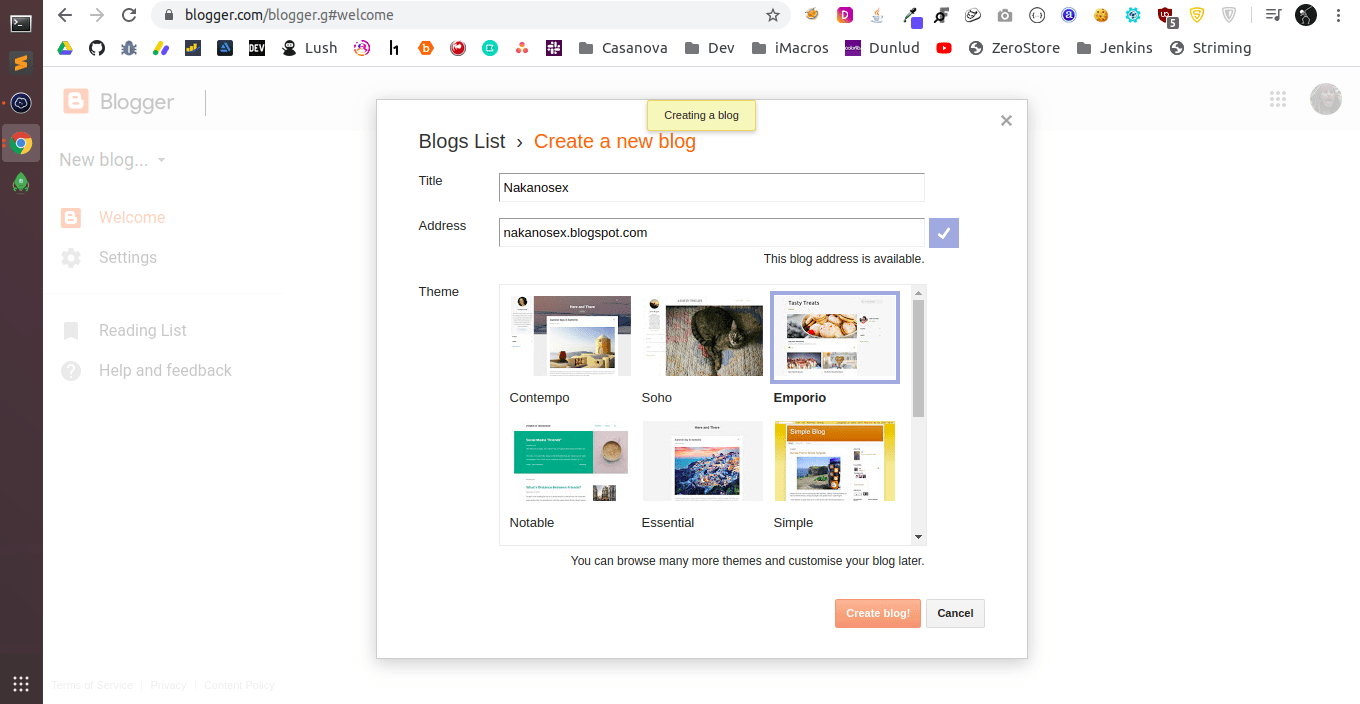Image resolution: width=1360 pixels, height=704 pixels.
Task: Open Settings in the Blogger sidebar
Action: click(128, 257)
